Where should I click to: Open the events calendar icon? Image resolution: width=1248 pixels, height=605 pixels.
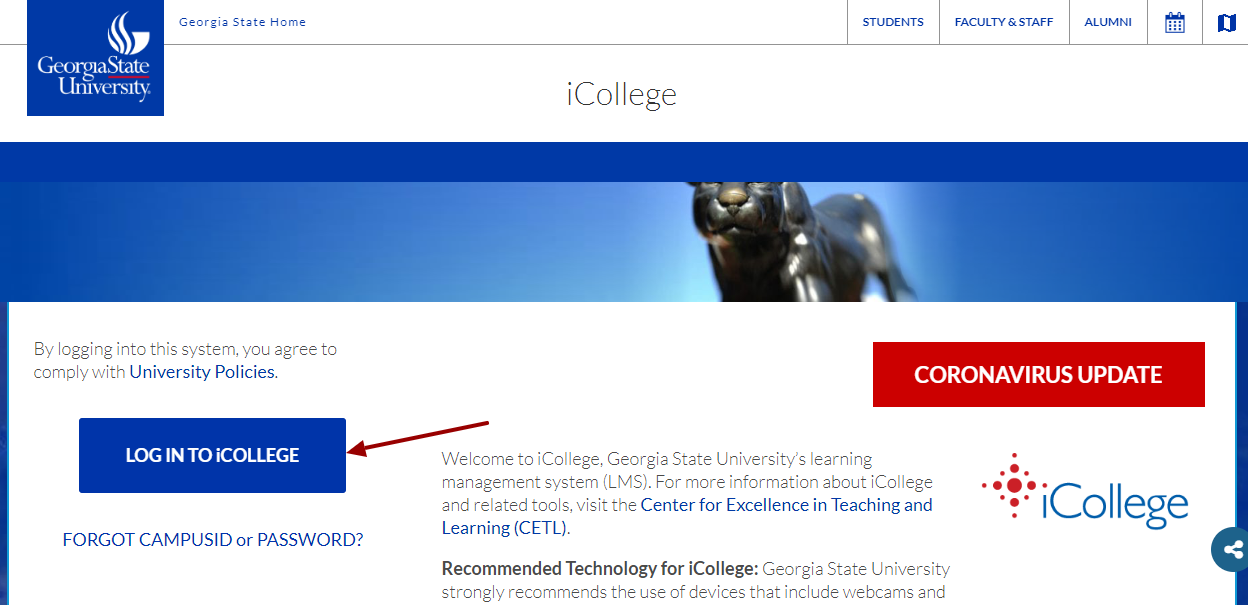pyautogui.click(x=1174, y=21)
